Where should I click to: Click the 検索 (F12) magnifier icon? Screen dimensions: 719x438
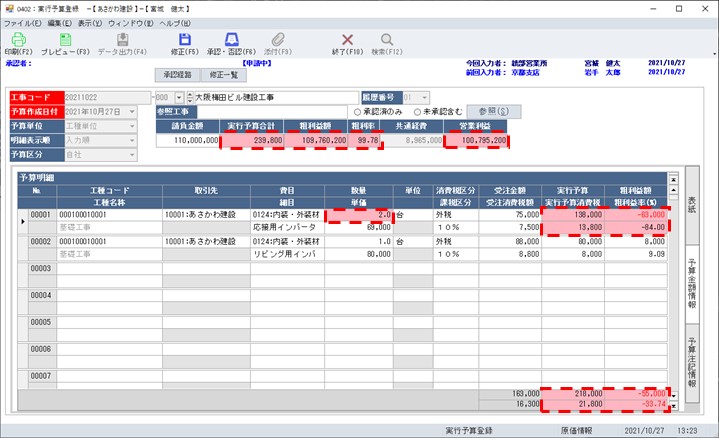(x=387, y=40)
